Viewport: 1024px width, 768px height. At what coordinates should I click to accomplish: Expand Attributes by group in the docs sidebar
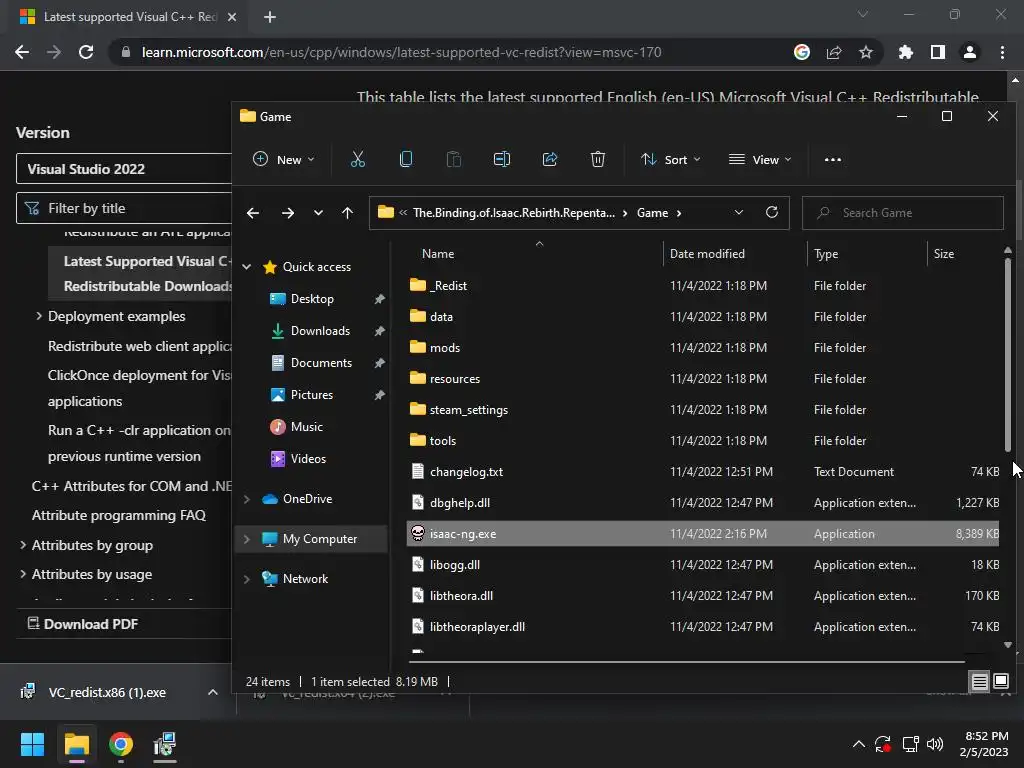pyautogui.click(x=23, y=545)
